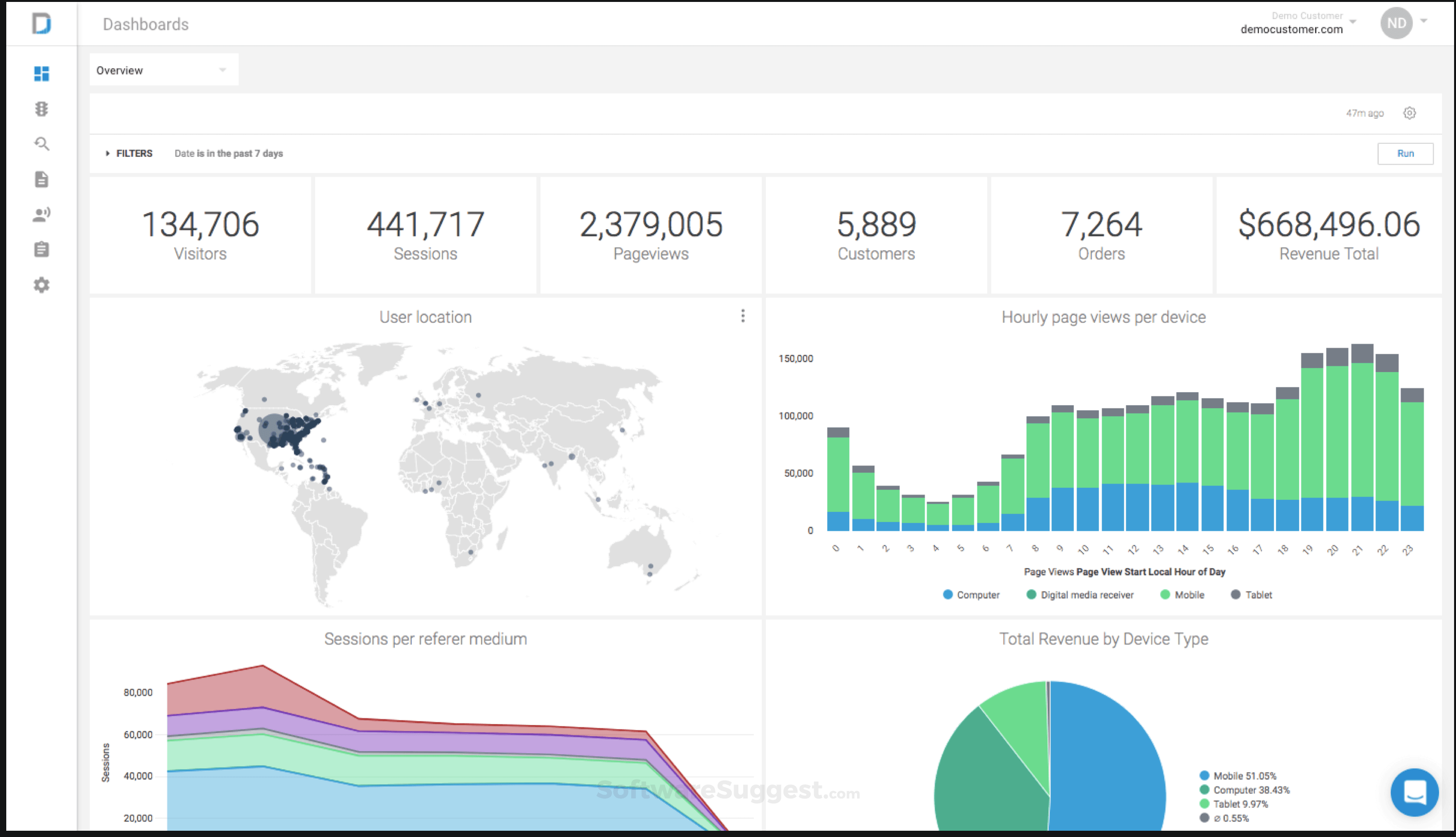Open the democustomer.com account dropdown
1456x837 pixels.
1297,23
